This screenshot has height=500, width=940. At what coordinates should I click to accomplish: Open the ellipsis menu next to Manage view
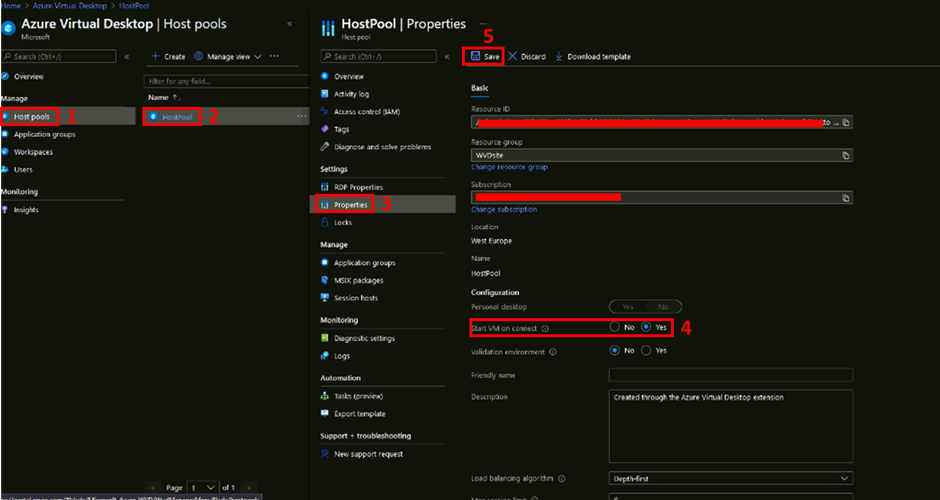point(274,56)
